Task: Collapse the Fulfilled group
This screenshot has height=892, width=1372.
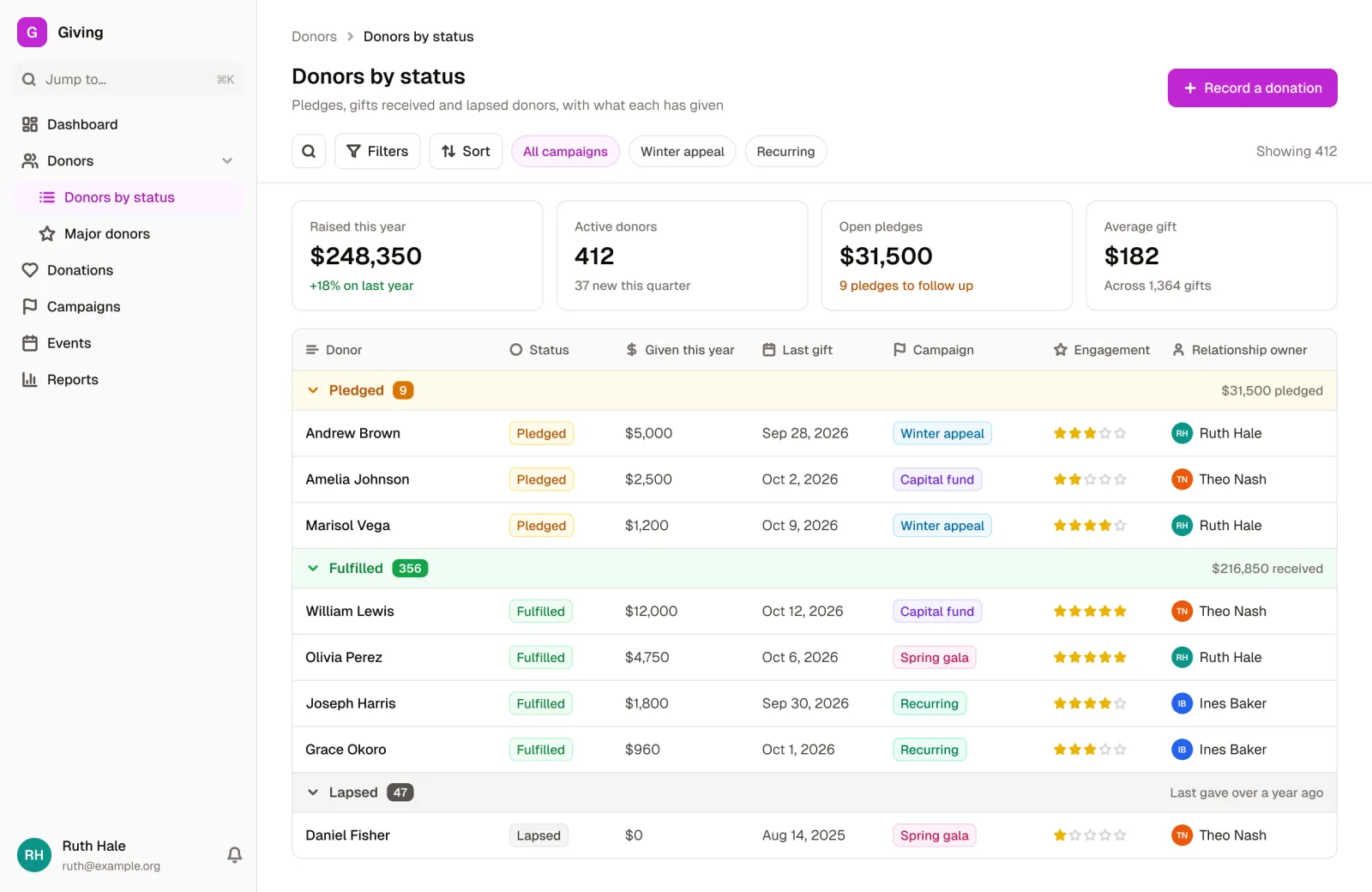Action: tap(313, 568)
